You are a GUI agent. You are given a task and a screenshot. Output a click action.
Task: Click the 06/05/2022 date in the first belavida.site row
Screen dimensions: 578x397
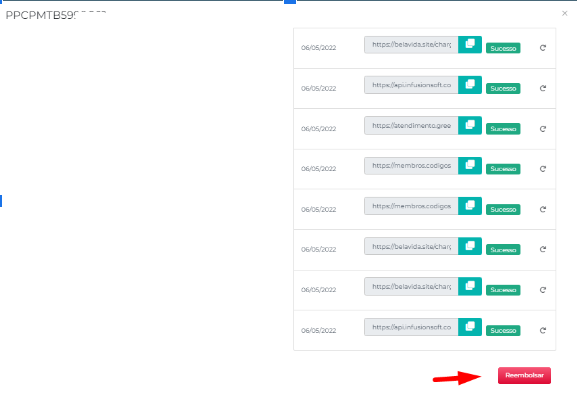point(318,48)
